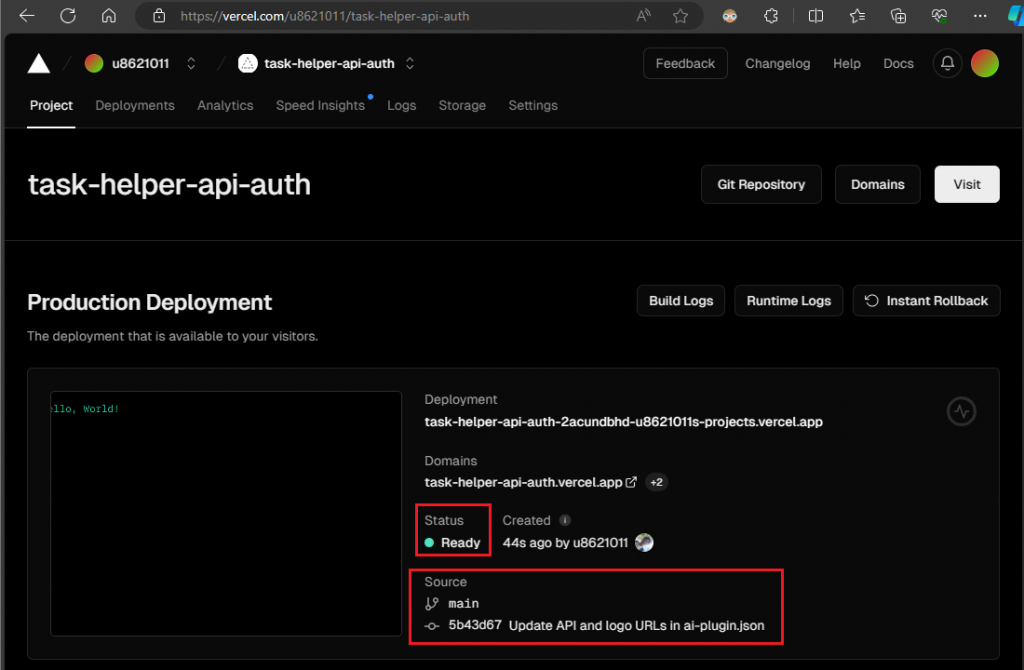Show the +2 additional domains

pyautogui.click(x=656, y=482)
